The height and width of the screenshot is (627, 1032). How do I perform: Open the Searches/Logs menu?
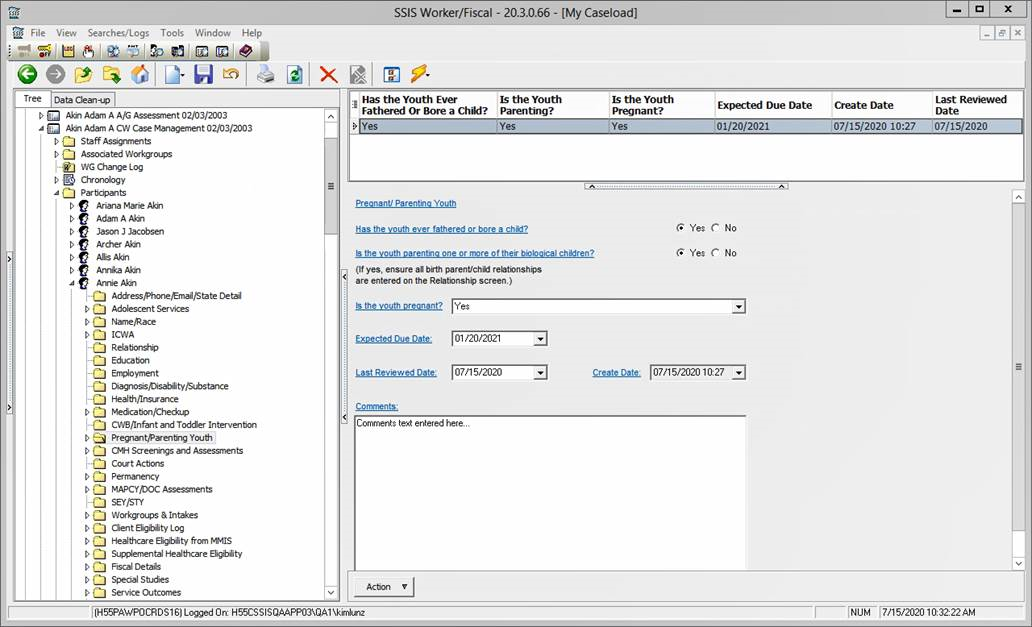click(118, 33)
